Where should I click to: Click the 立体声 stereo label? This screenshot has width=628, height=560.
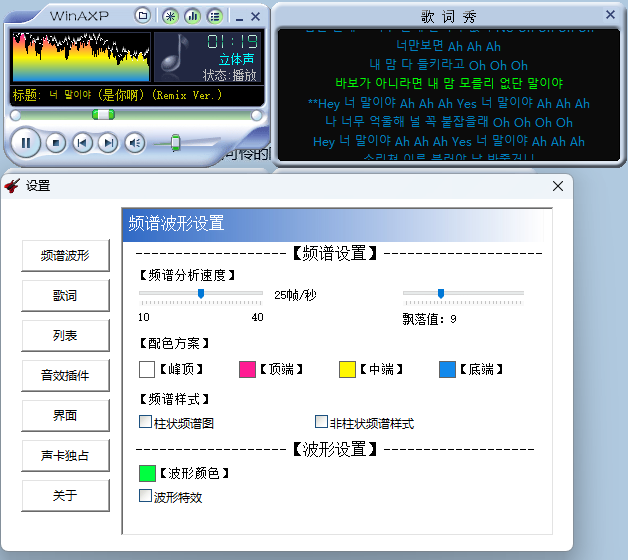(x=236, y=59)
